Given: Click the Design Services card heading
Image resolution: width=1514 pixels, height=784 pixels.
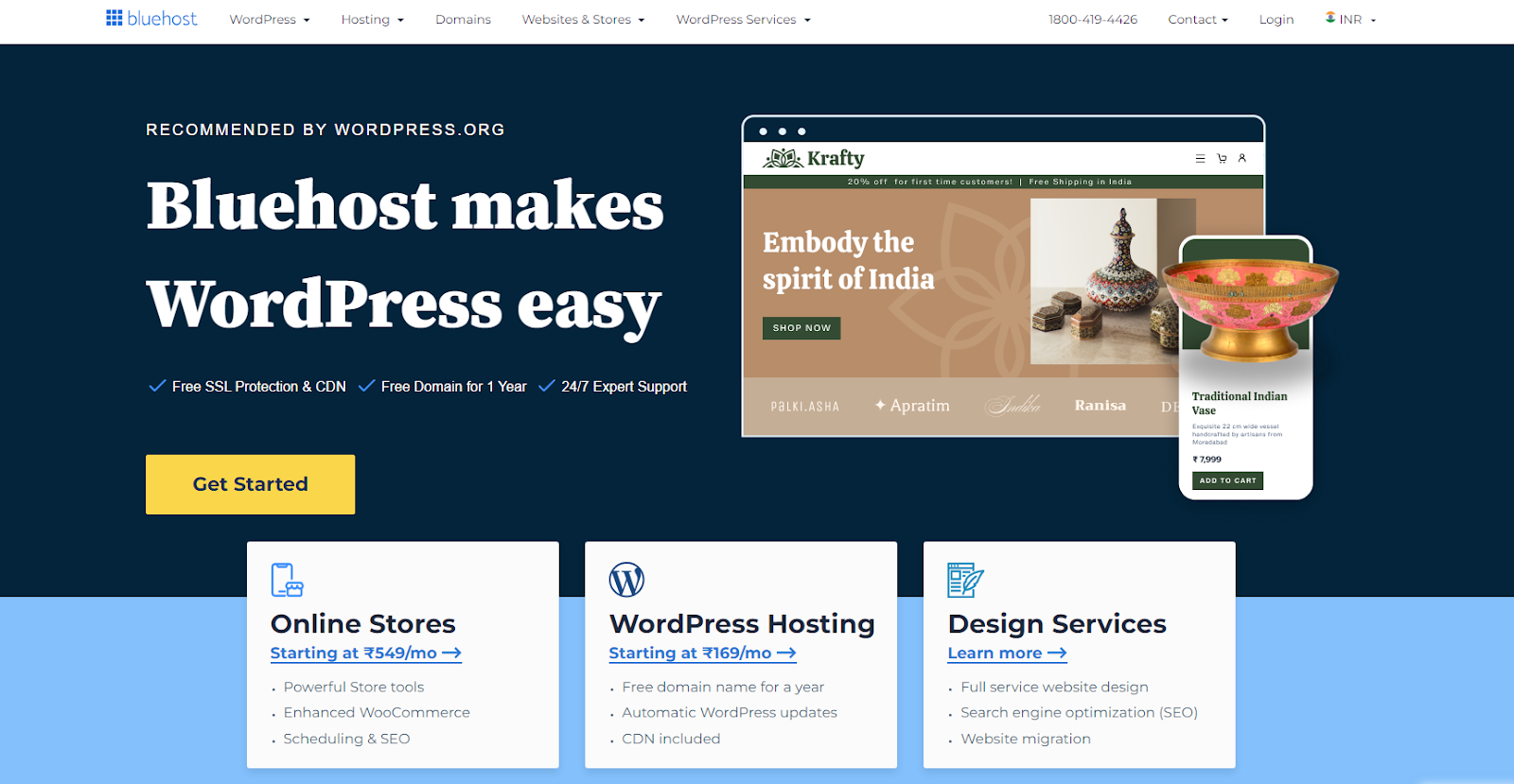Looking at the screenshot, I should [1057, 624].
